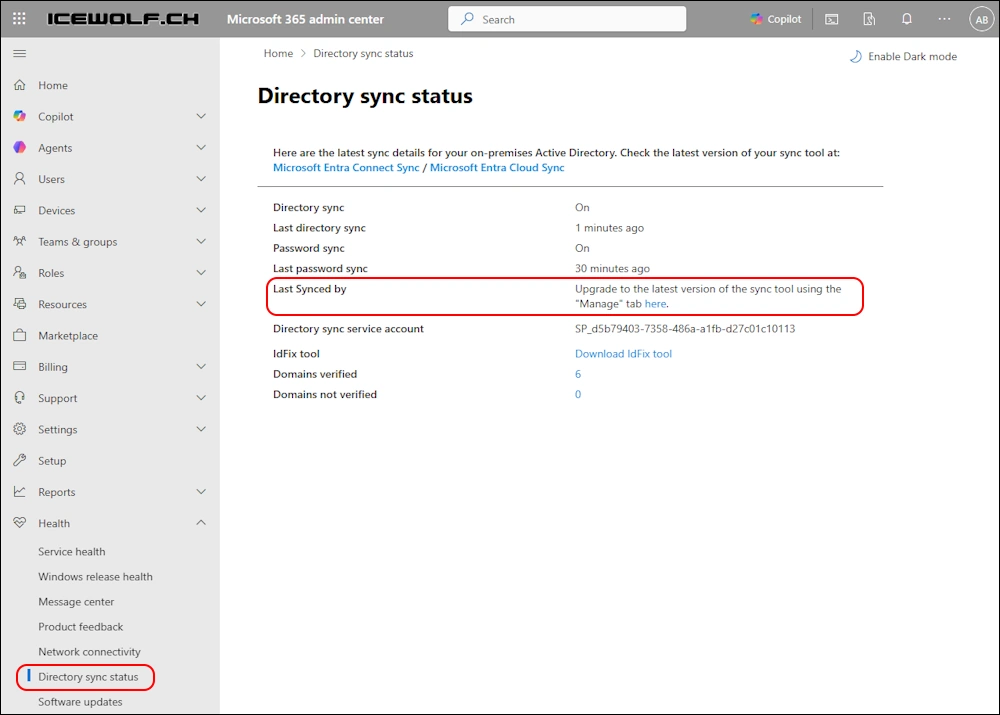This screenshot has width=1000, height=715.
Task: Go to Marketplace in the sidebar
Action: tap(68, 336)
